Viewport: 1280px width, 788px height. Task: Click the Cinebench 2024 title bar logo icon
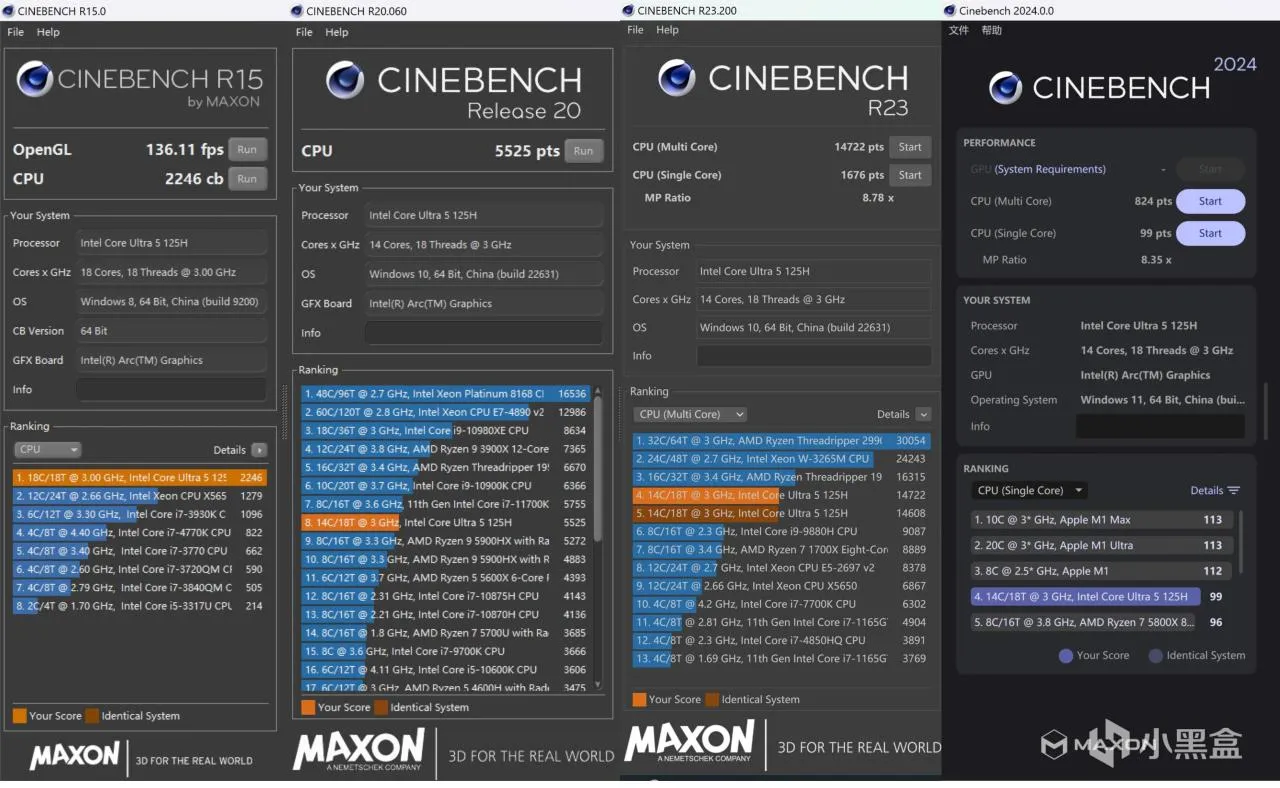click(x=950, y=11)
